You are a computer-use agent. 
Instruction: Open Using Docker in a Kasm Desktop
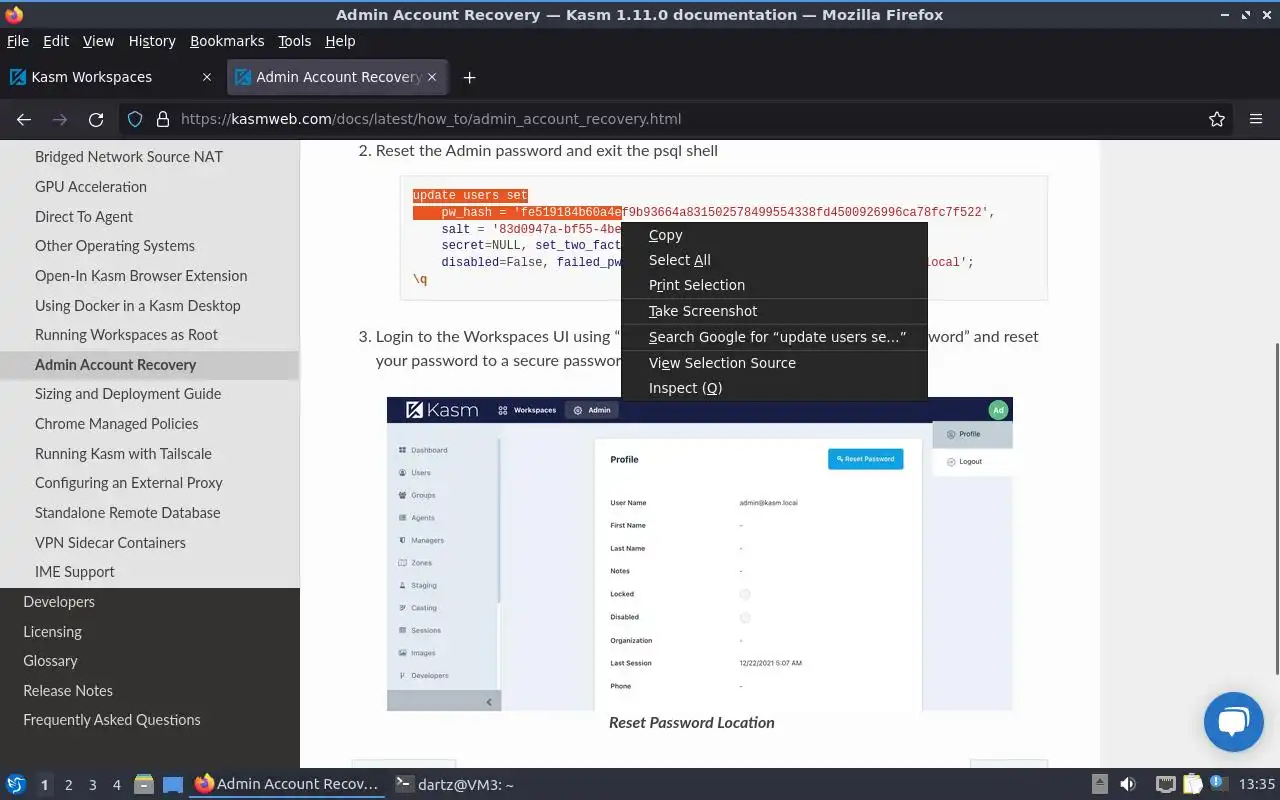pos(138,306)
